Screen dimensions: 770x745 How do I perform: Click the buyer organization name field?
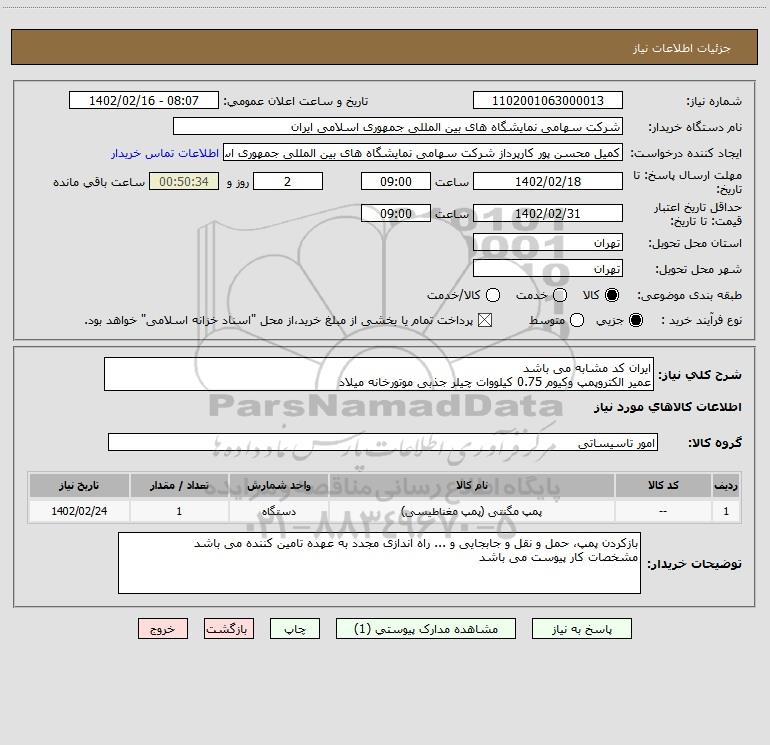pyautogui.click(x=398, y=127)
